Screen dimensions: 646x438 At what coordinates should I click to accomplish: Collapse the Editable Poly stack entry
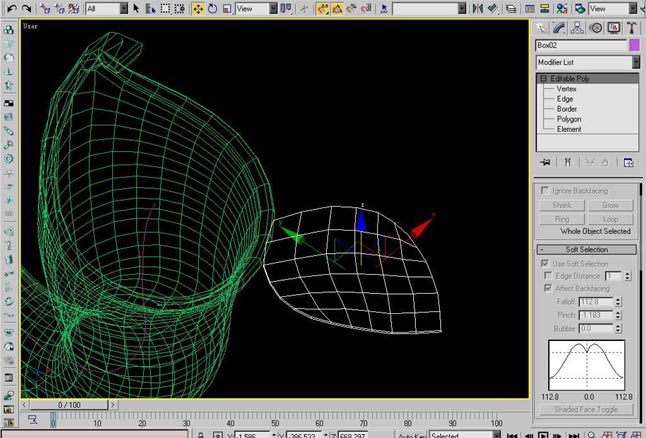pos(543,78)
